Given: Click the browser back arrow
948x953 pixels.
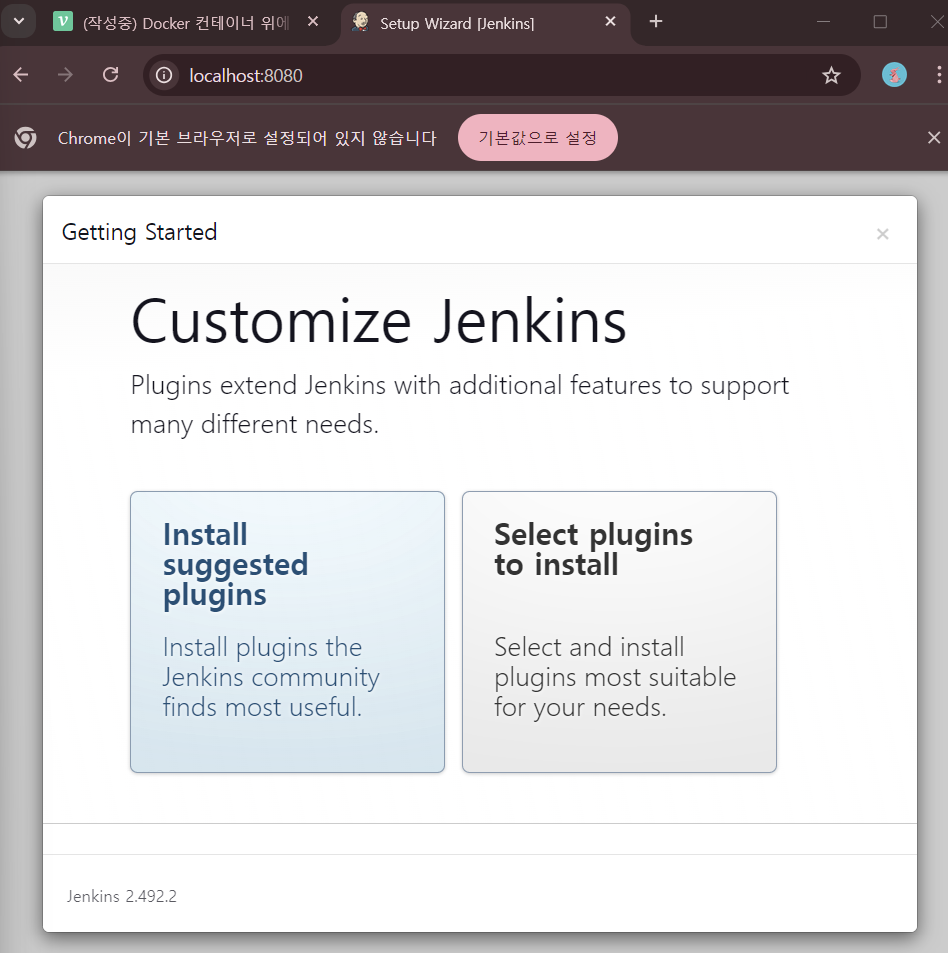Looking at the screenshot, I should pyautogui.click(x=21, y=75).
